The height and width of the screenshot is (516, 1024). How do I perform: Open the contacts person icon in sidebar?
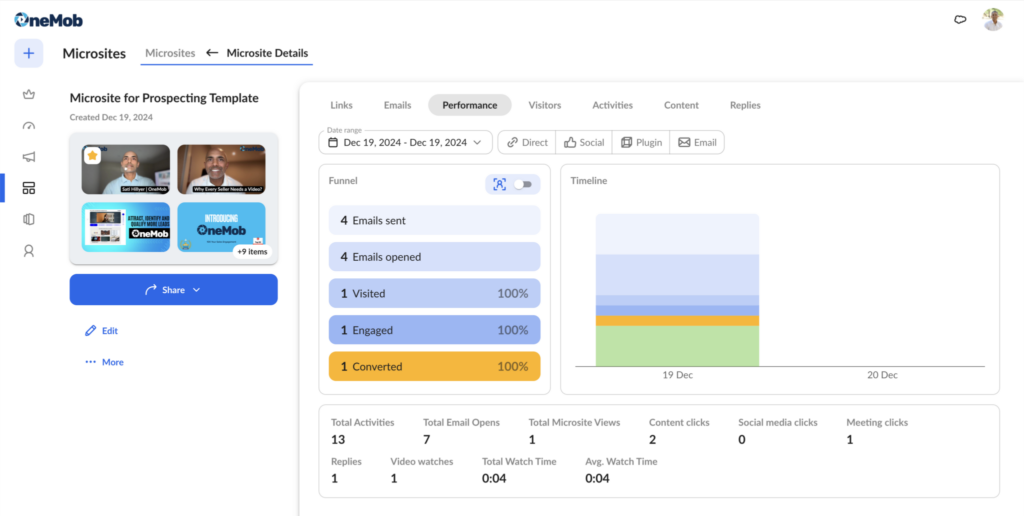coord(28,251)
